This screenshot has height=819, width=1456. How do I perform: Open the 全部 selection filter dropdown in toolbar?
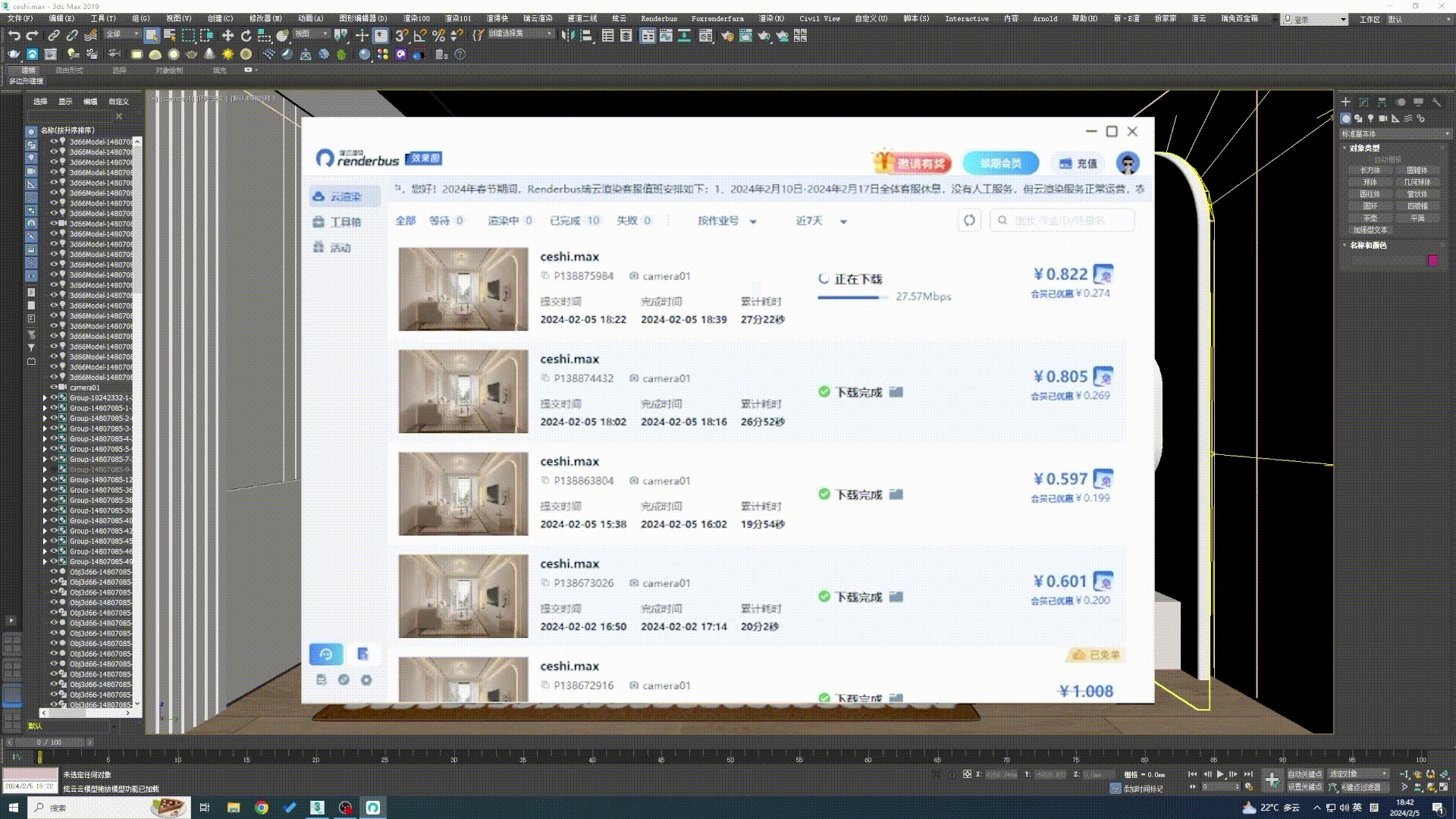(122, 34)
